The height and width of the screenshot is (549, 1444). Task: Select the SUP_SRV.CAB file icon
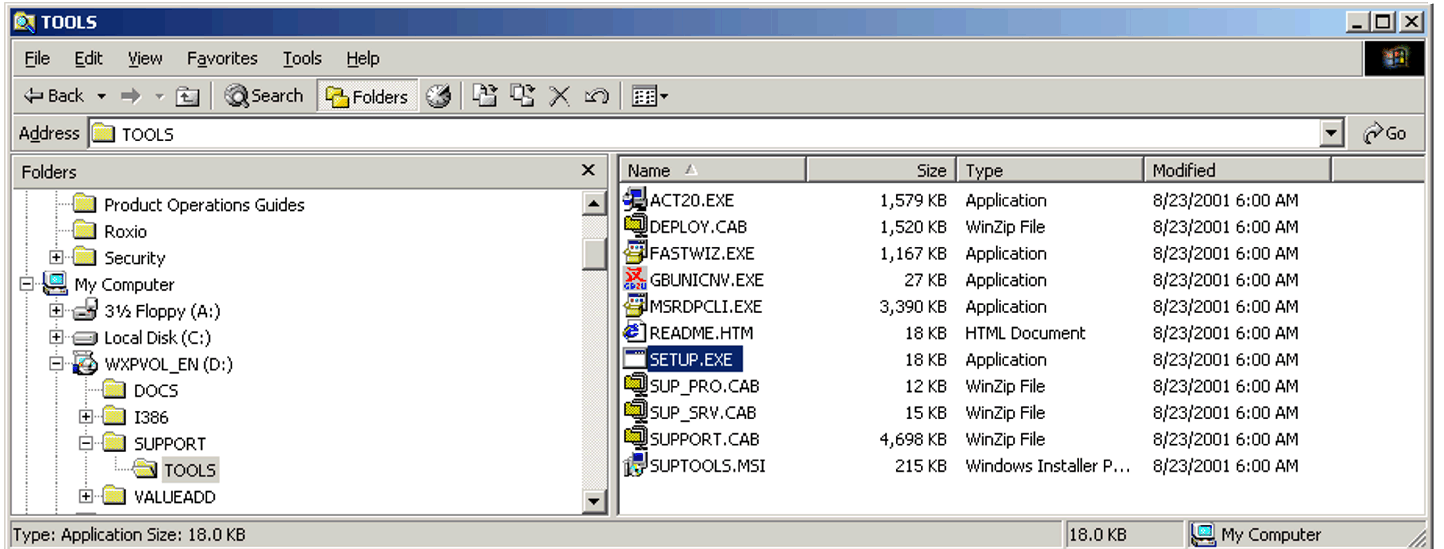click(635, 412)
